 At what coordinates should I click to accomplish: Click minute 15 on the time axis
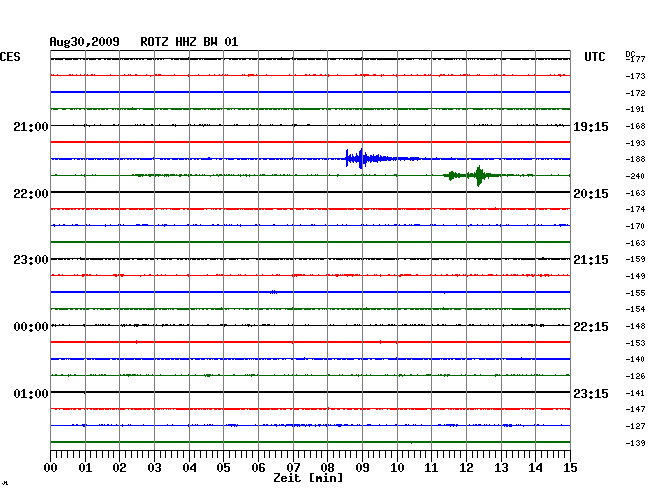click(570, 468)
